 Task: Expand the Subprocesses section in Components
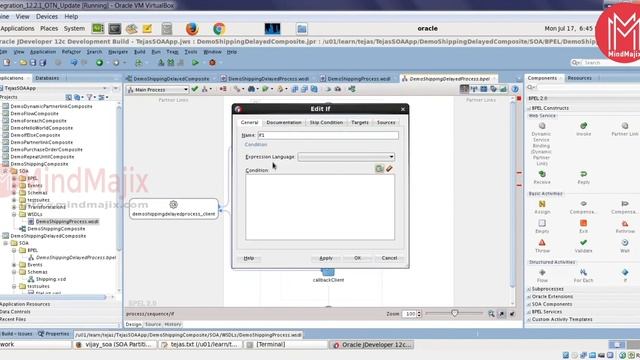(529, 289)
